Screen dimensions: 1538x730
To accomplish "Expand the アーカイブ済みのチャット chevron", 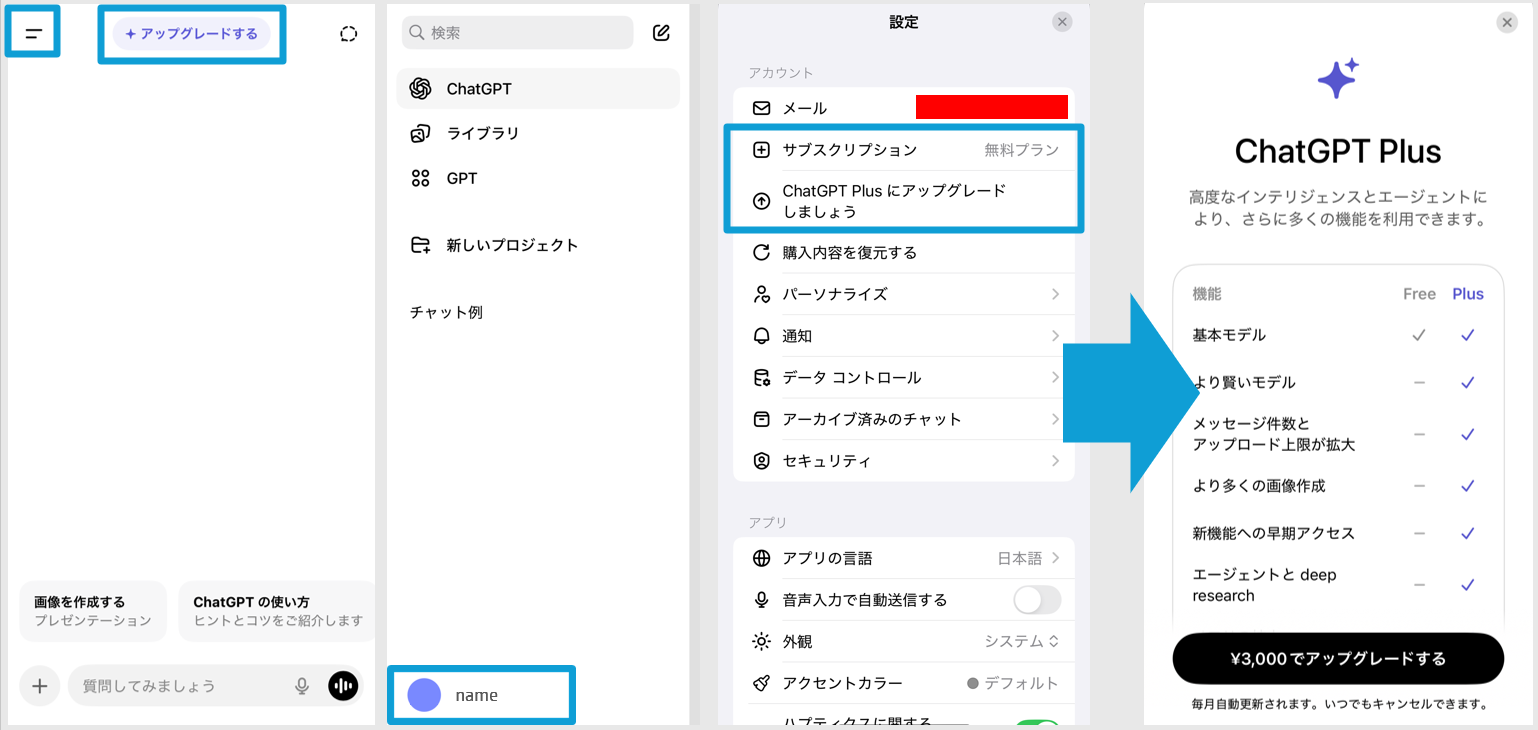I will pyautogui.click(x=1056, y=419).
